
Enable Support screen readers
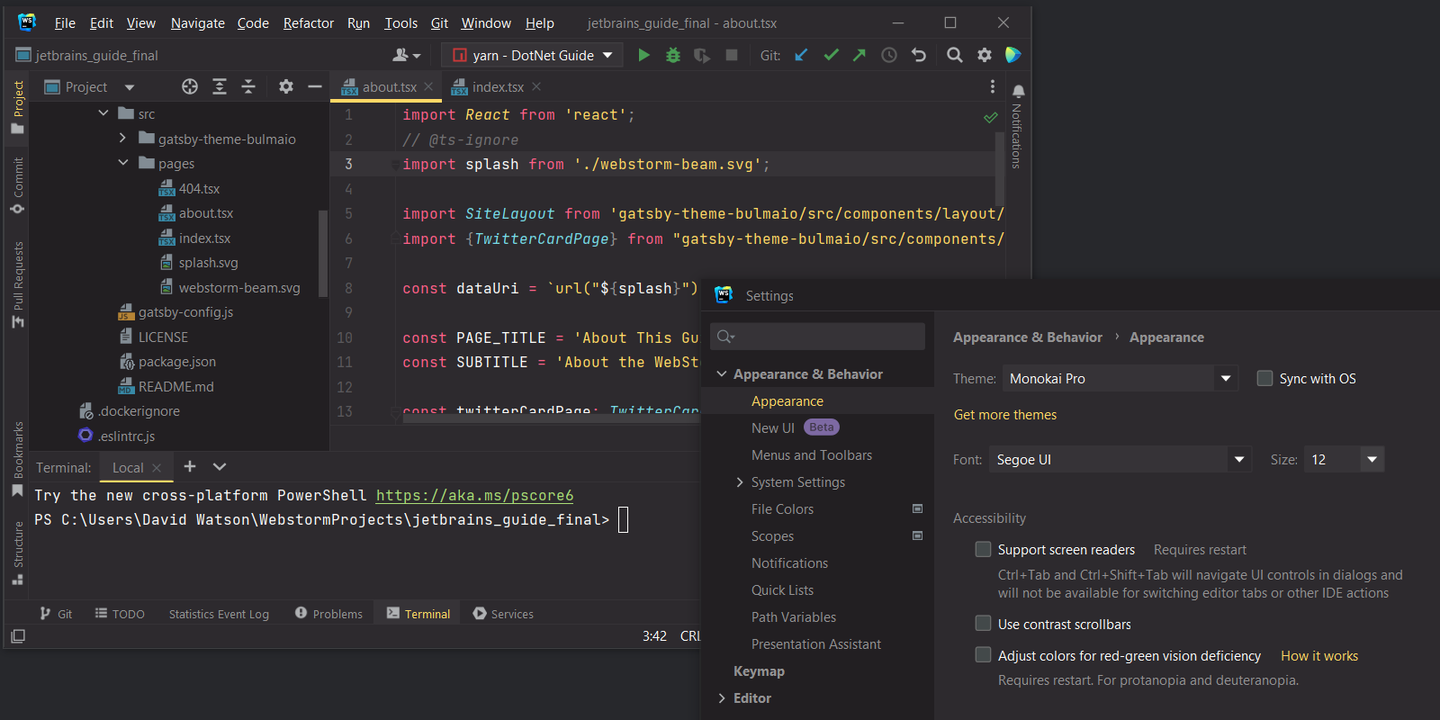pyautogui.click(x=982, y=549)
